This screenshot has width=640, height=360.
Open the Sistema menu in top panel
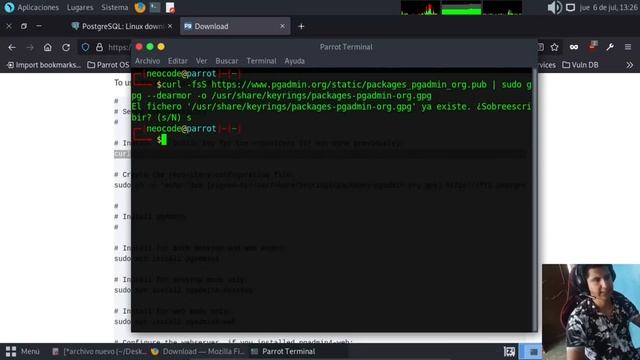(114, 7)
